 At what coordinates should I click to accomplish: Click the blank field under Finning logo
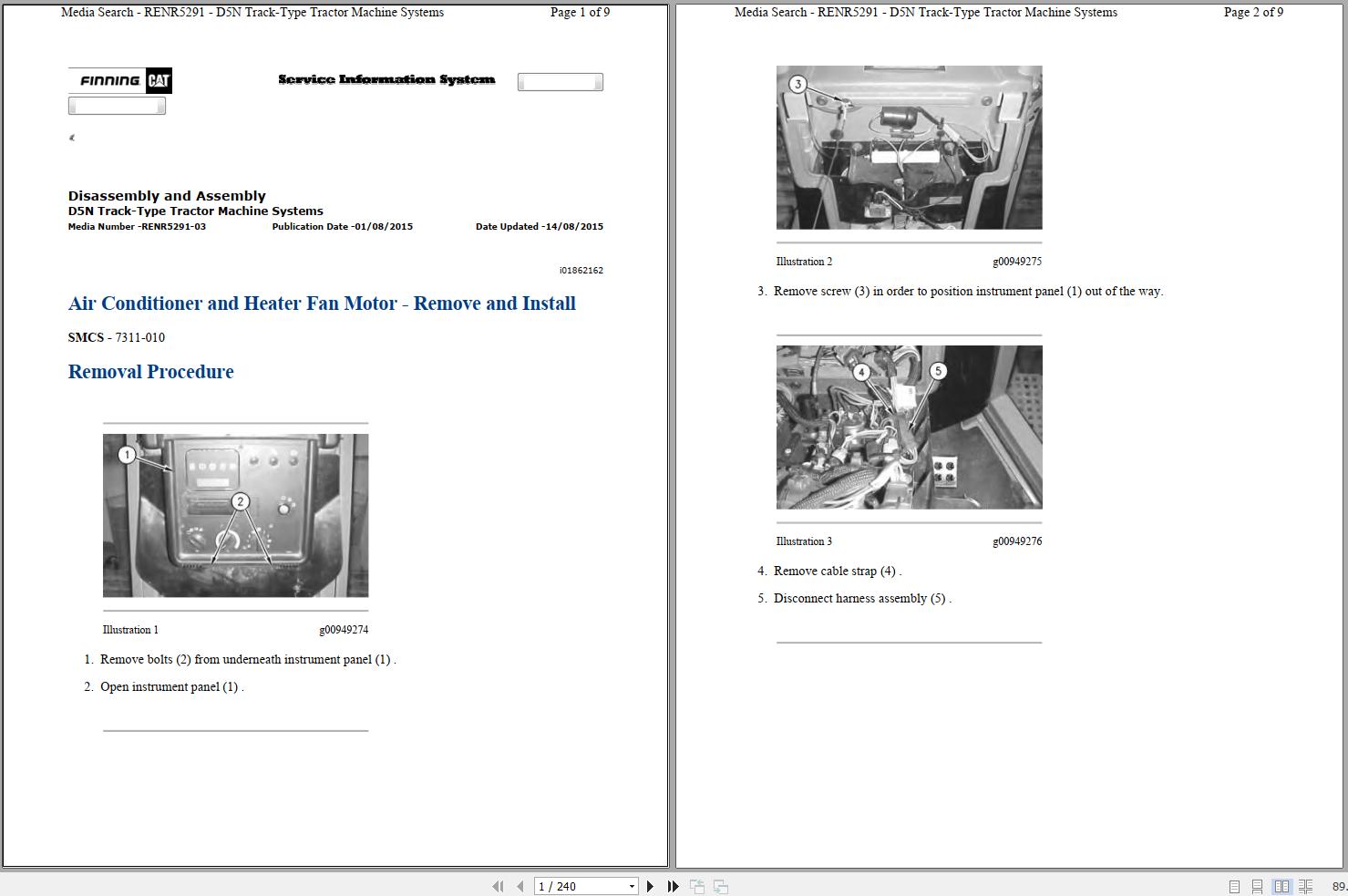pos(117,106)
